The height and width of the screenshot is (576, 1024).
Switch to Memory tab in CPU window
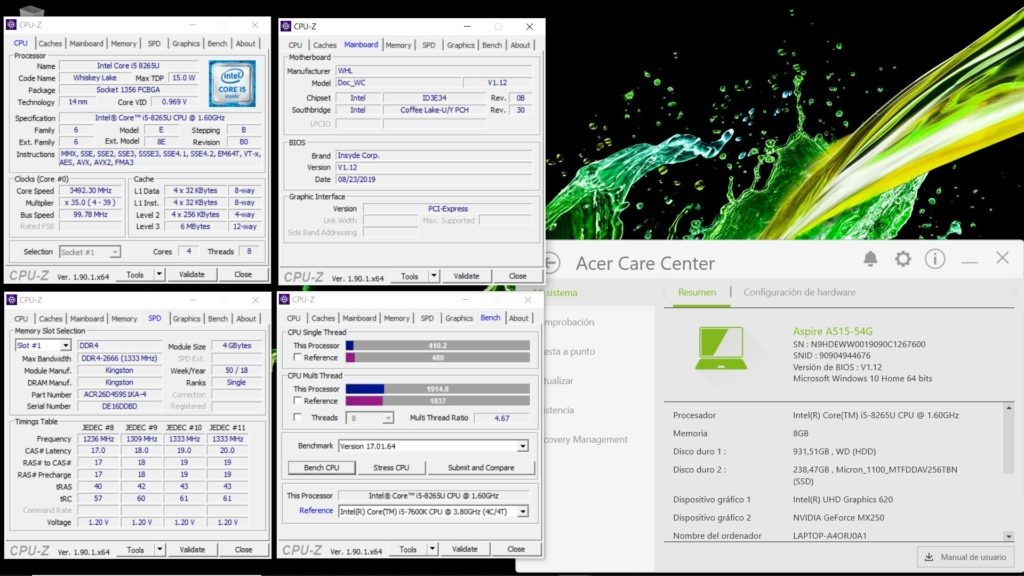[x=123, y=44]
